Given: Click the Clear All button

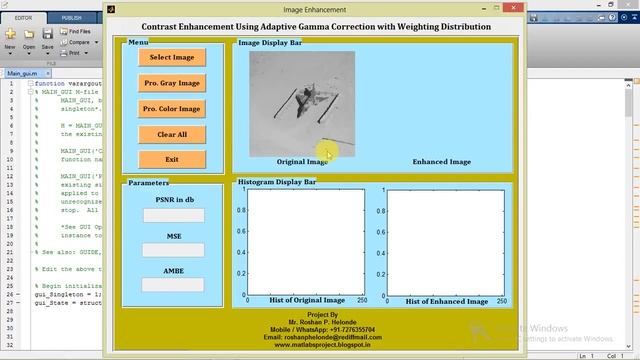Looking at the screenshot, I should [172, 135].
